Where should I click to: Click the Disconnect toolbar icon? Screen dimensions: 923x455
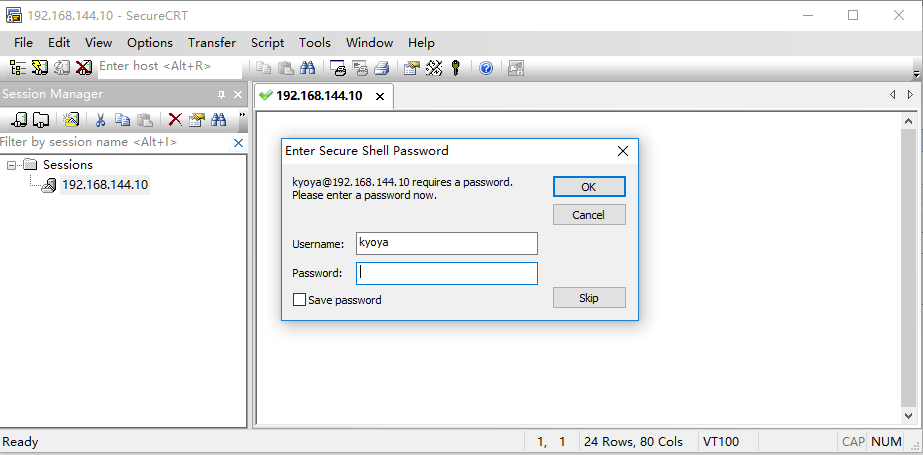pos(84,68)
